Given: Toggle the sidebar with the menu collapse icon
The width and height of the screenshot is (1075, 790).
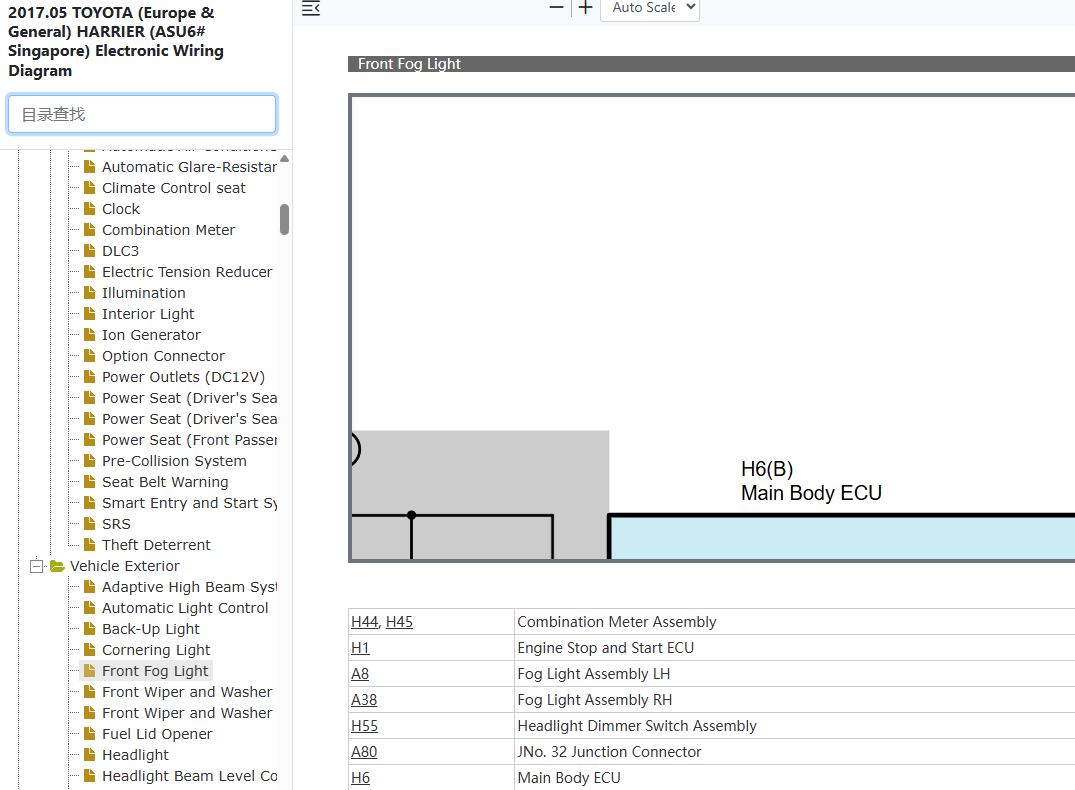Looking at the screenshot, I should [x=311, y=8].
